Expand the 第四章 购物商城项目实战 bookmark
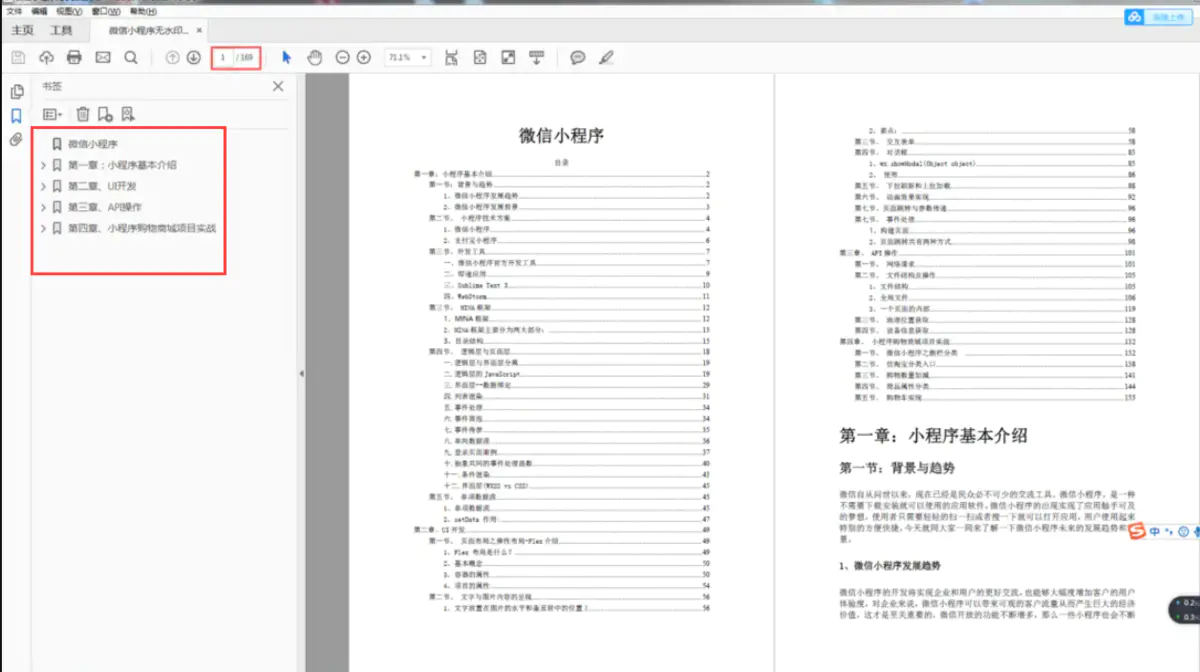This screenshot has height=672, width=1200. 43,228
